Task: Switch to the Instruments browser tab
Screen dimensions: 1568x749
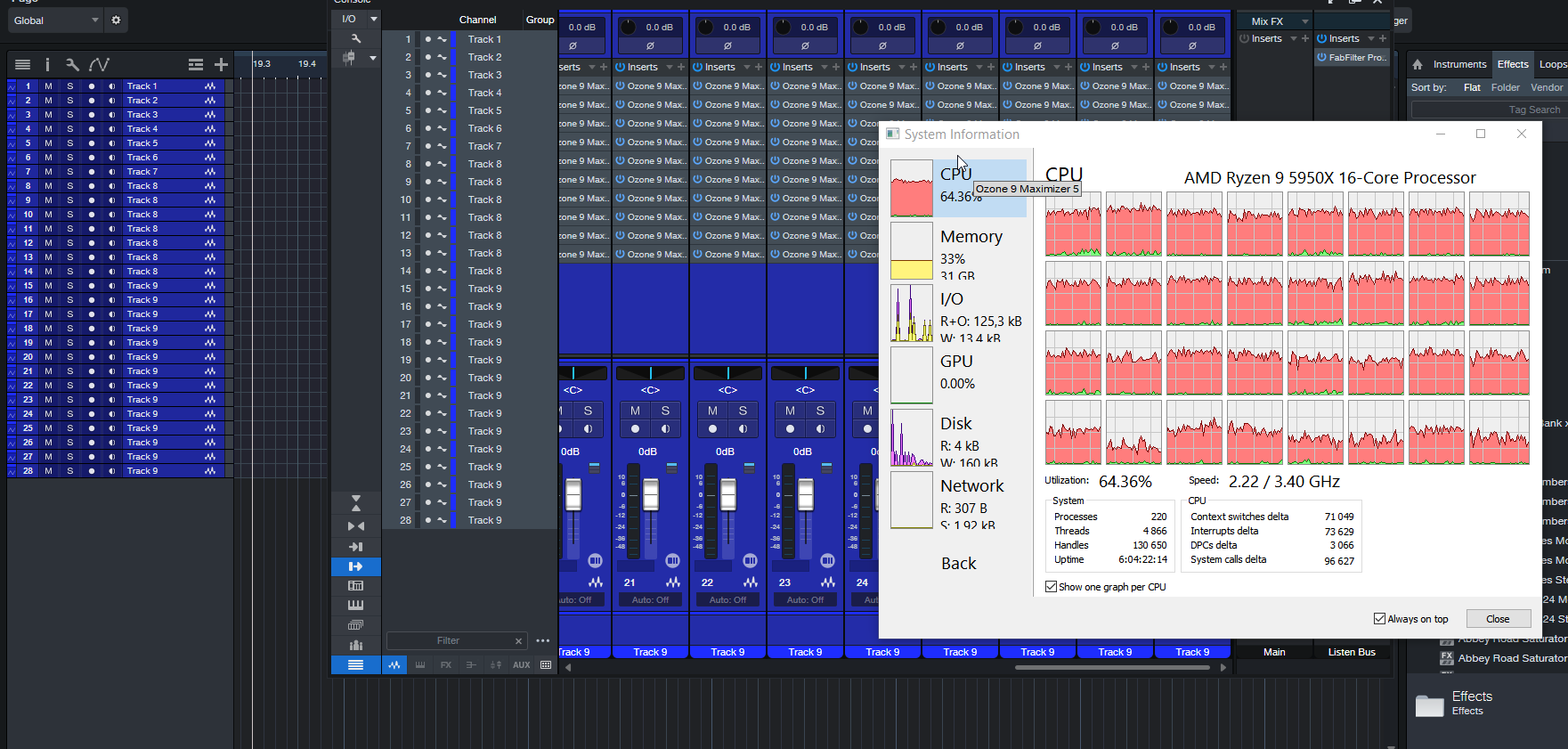Action: point(1459,64)
